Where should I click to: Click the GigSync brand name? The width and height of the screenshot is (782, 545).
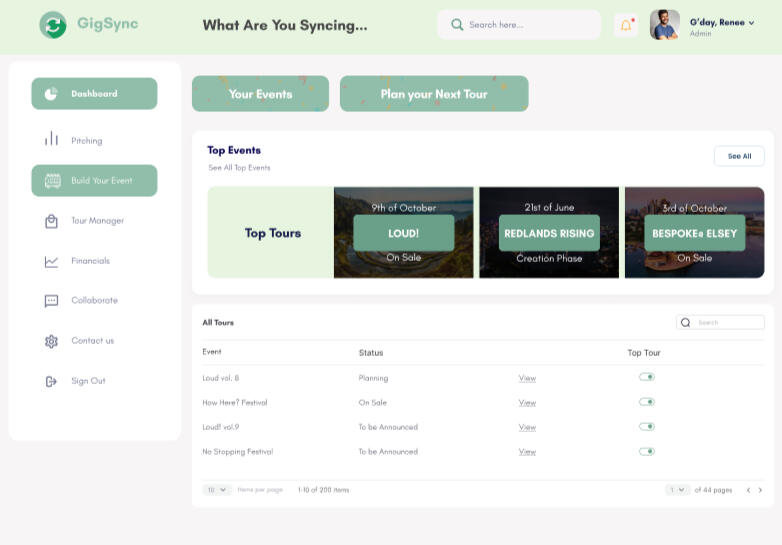click(107, 24)
